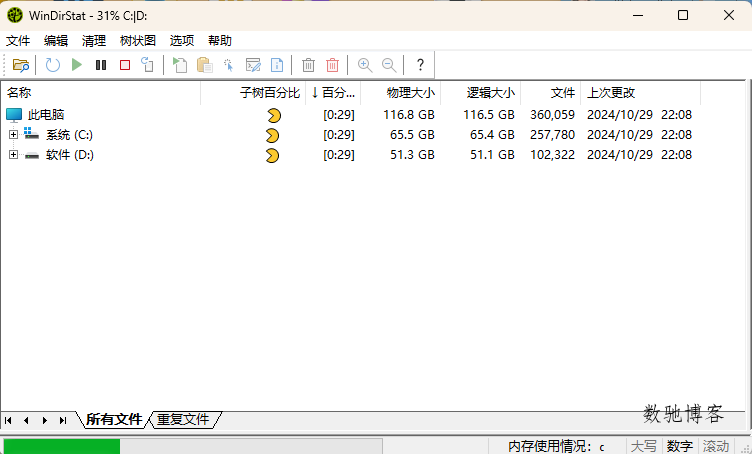Click the previous tab navigation arrow
The width and height of the screenshot is (752, 454).
coord(26,420)
